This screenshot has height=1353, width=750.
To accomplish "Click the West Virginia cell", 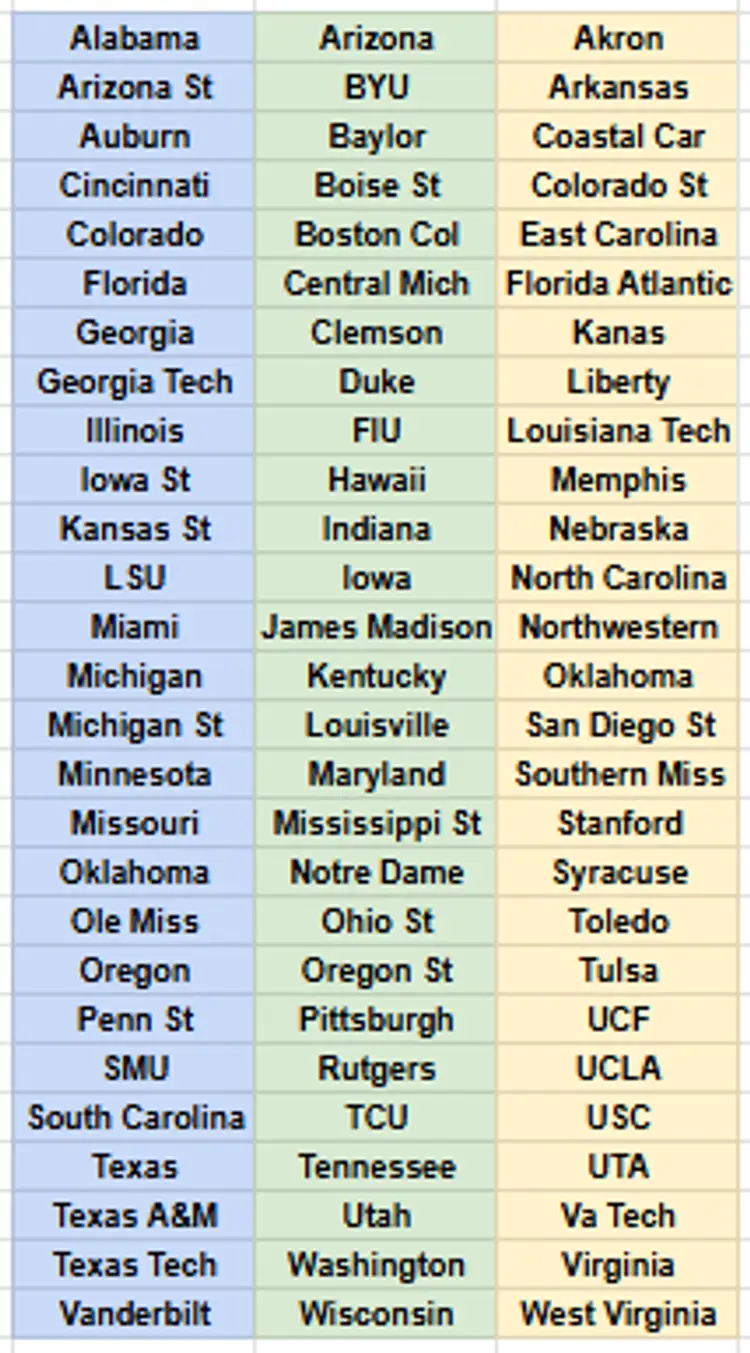I will tap(618, 1312).
